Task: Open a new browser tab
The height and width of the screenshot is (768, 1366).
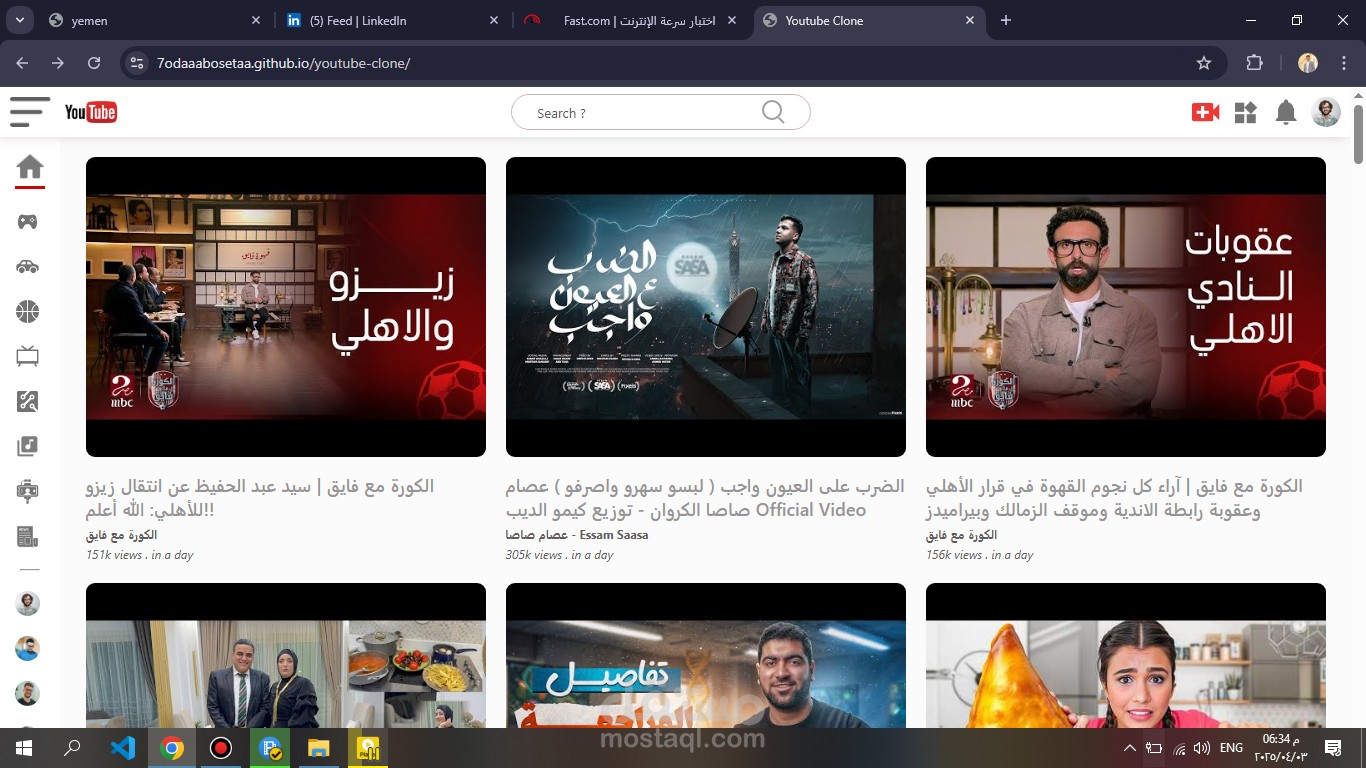Action: click(x=1006, y=20)
